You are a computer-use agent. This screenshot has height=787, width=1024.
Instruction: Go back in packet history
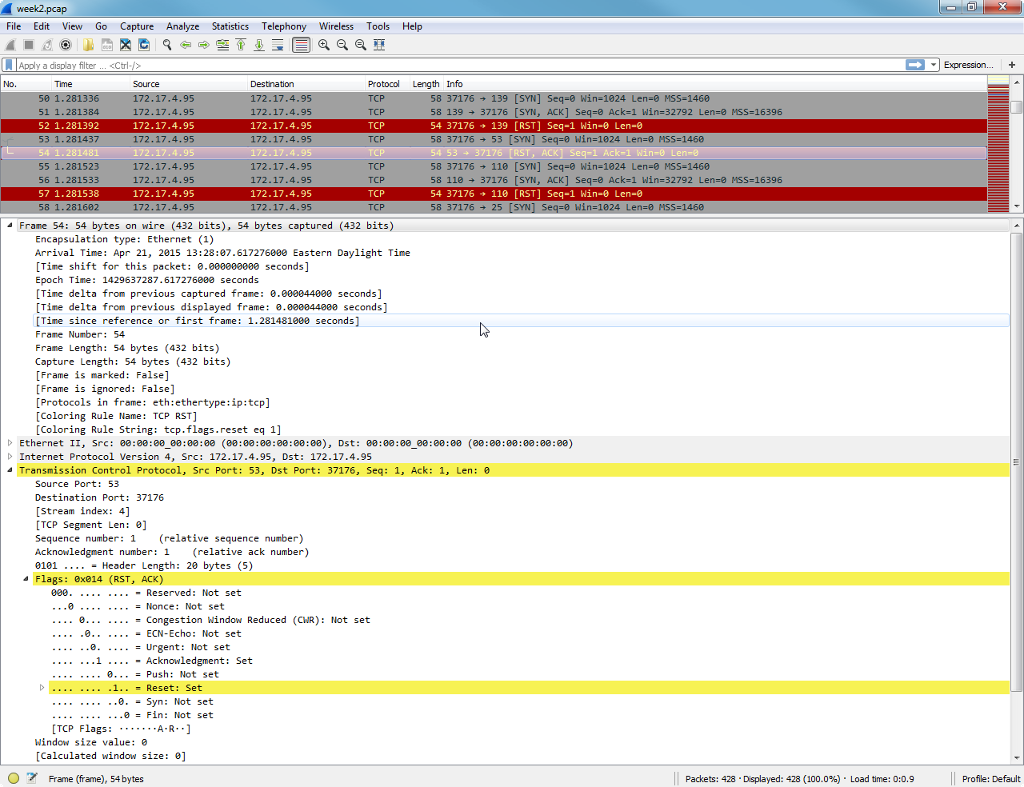(187, 44)
